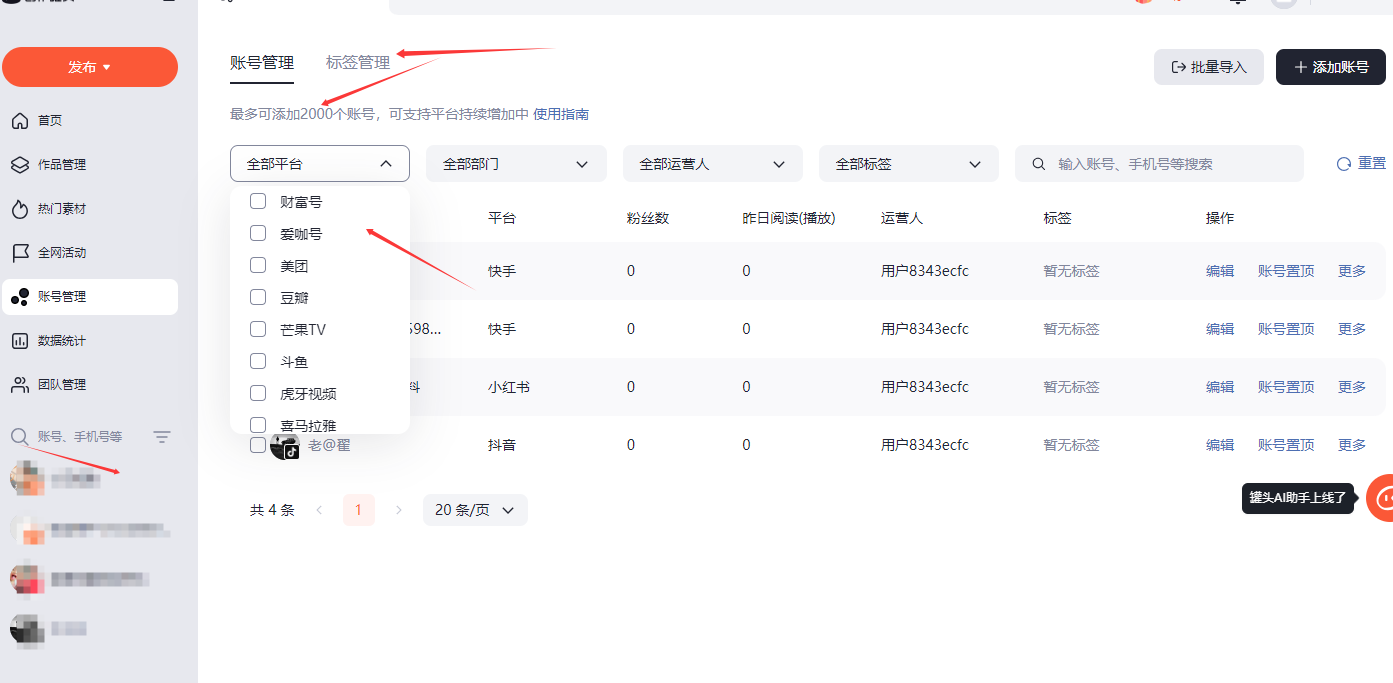
Task: Check the 斗鱼 checkbox in platform list
Action: click(x=257, y=361)
